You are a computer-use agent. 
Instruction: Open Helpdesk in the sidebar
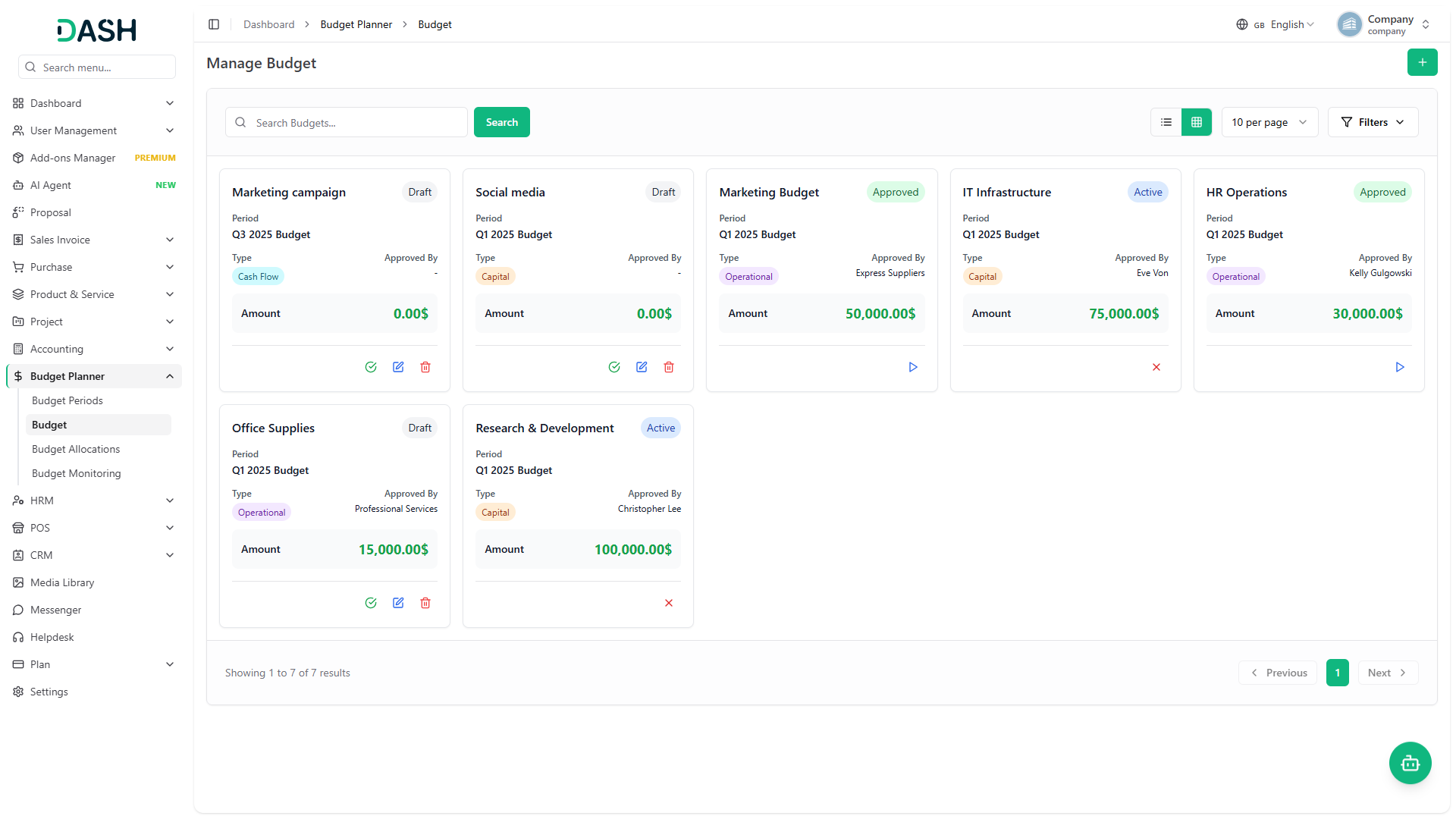(x=94, y=637)
